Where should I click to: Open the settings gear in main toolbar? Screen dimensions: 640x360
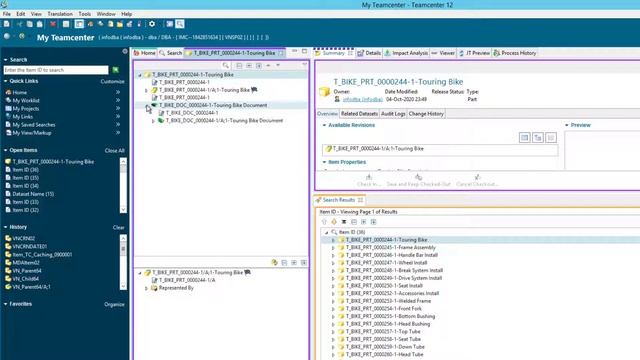(x=152, y=24)
